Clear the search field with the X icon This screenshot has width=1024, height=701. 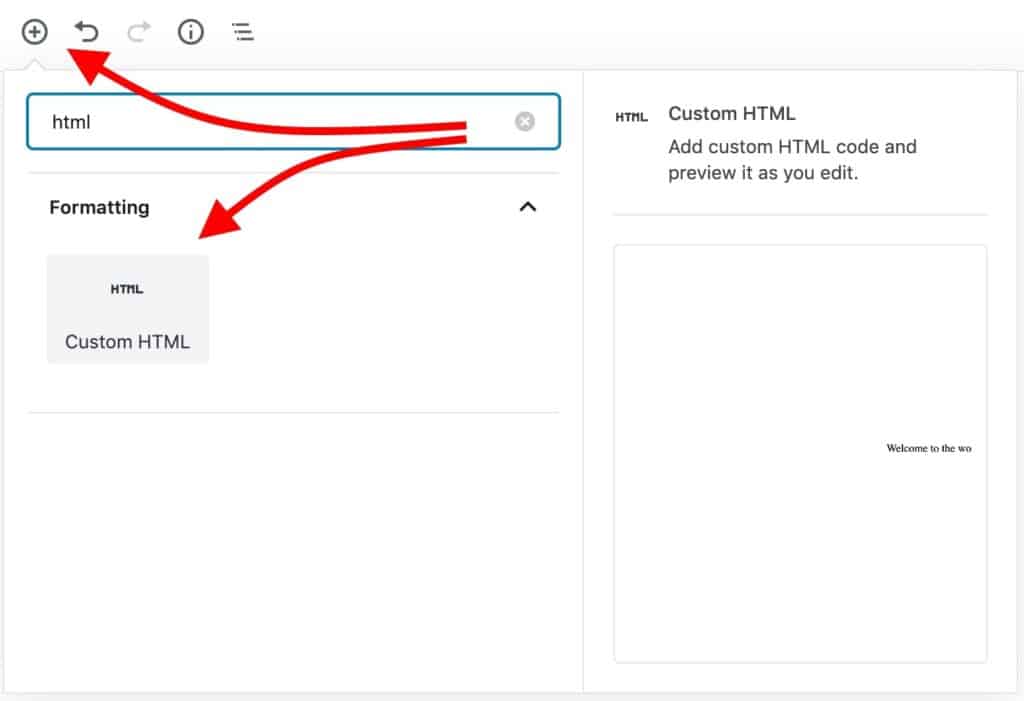pyautogui.click(x=524, y=122)
